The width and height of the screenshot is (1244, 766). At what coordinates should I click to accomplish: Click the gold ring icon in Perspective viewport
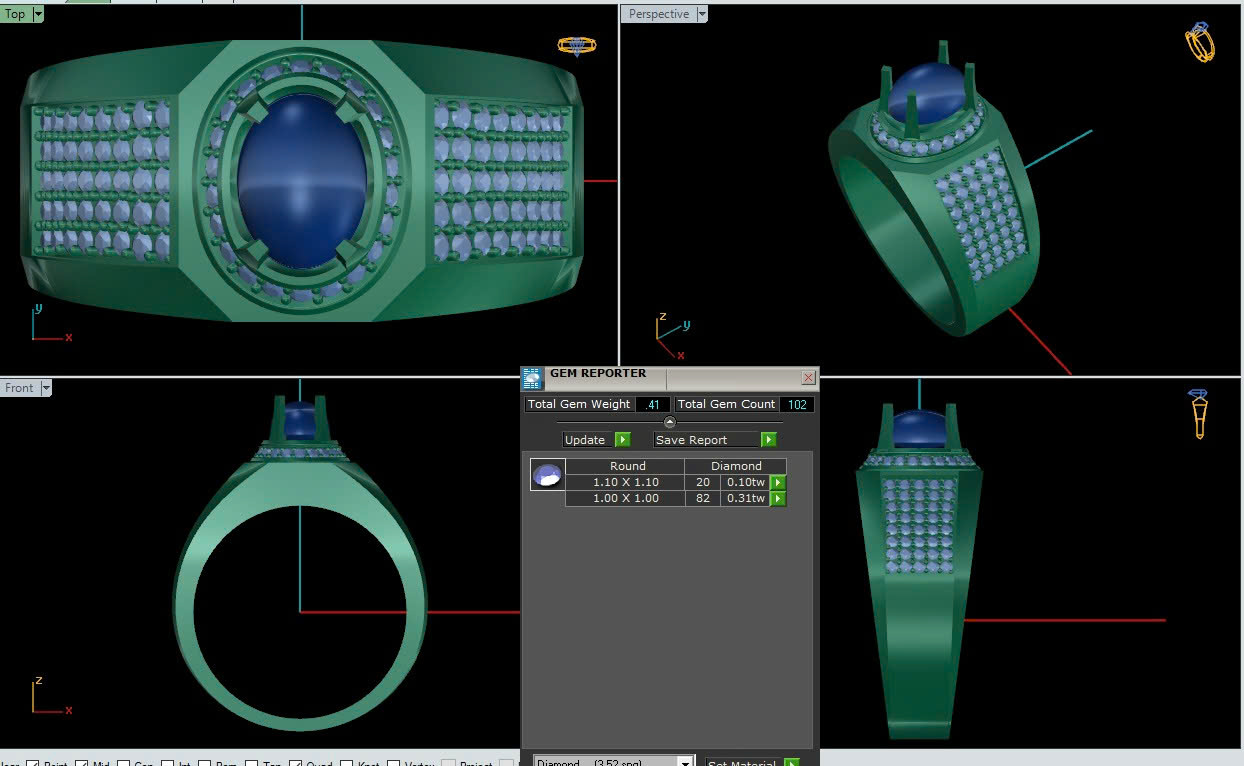click(1199, 41)
